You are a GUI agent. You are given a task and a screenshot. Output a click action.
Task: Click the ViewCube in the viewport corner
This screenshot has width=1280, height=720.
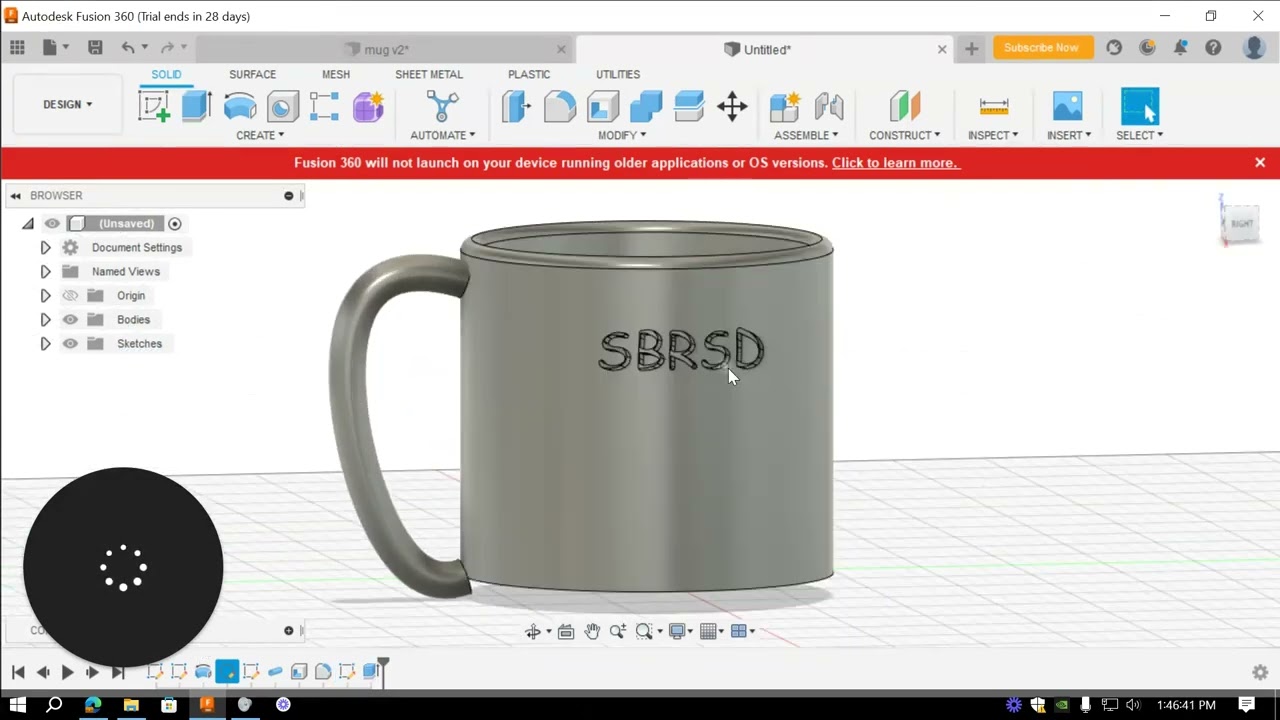click(1241, 221)
